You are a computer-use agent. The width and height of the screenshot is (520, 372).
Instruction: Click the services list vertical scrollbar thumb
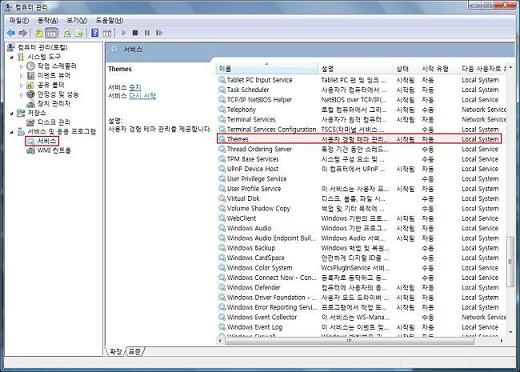(510, 261)
